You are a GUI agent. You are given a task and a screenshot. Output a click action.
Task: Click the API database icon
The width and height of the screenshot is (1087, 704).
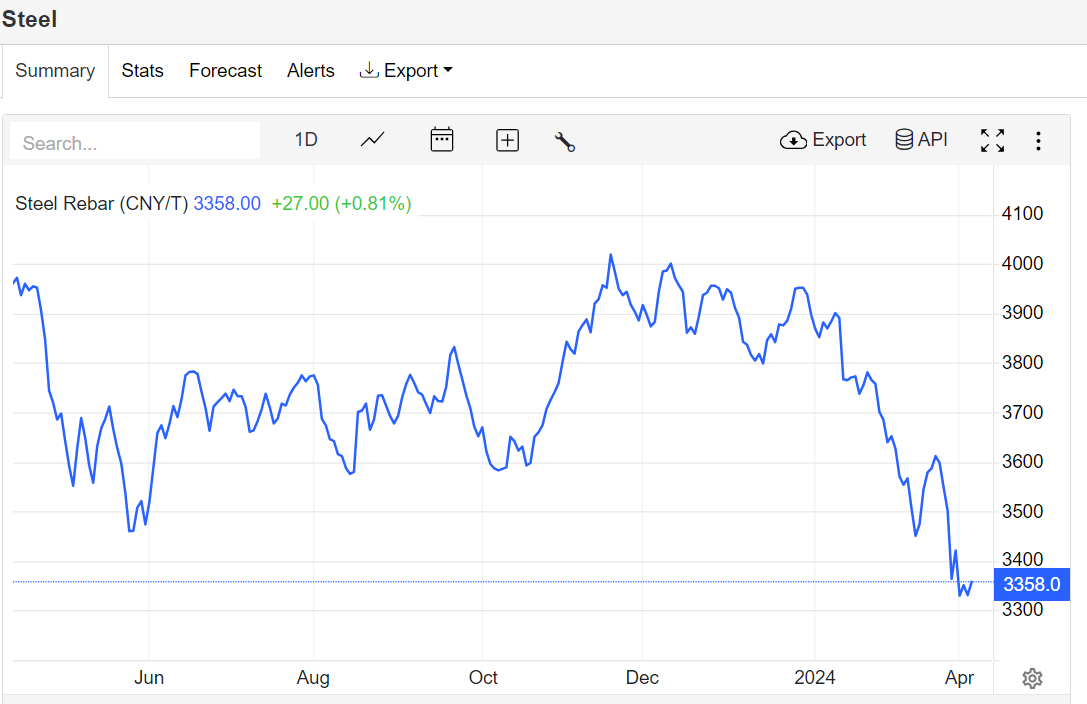[x=921, y=140]
